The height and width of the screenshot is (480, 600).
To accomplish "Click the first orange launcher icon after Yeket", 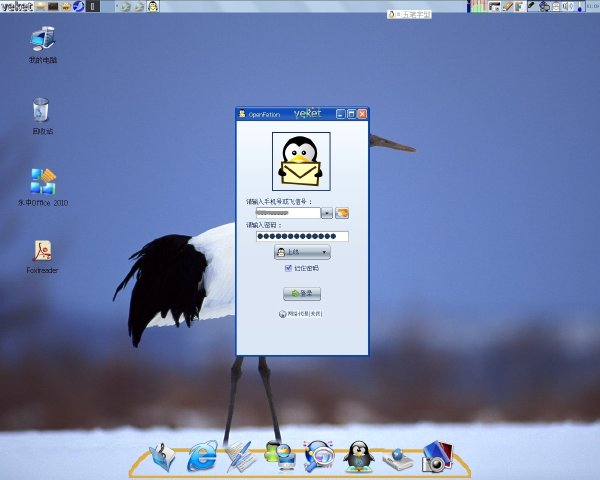I will click(41, 7).
